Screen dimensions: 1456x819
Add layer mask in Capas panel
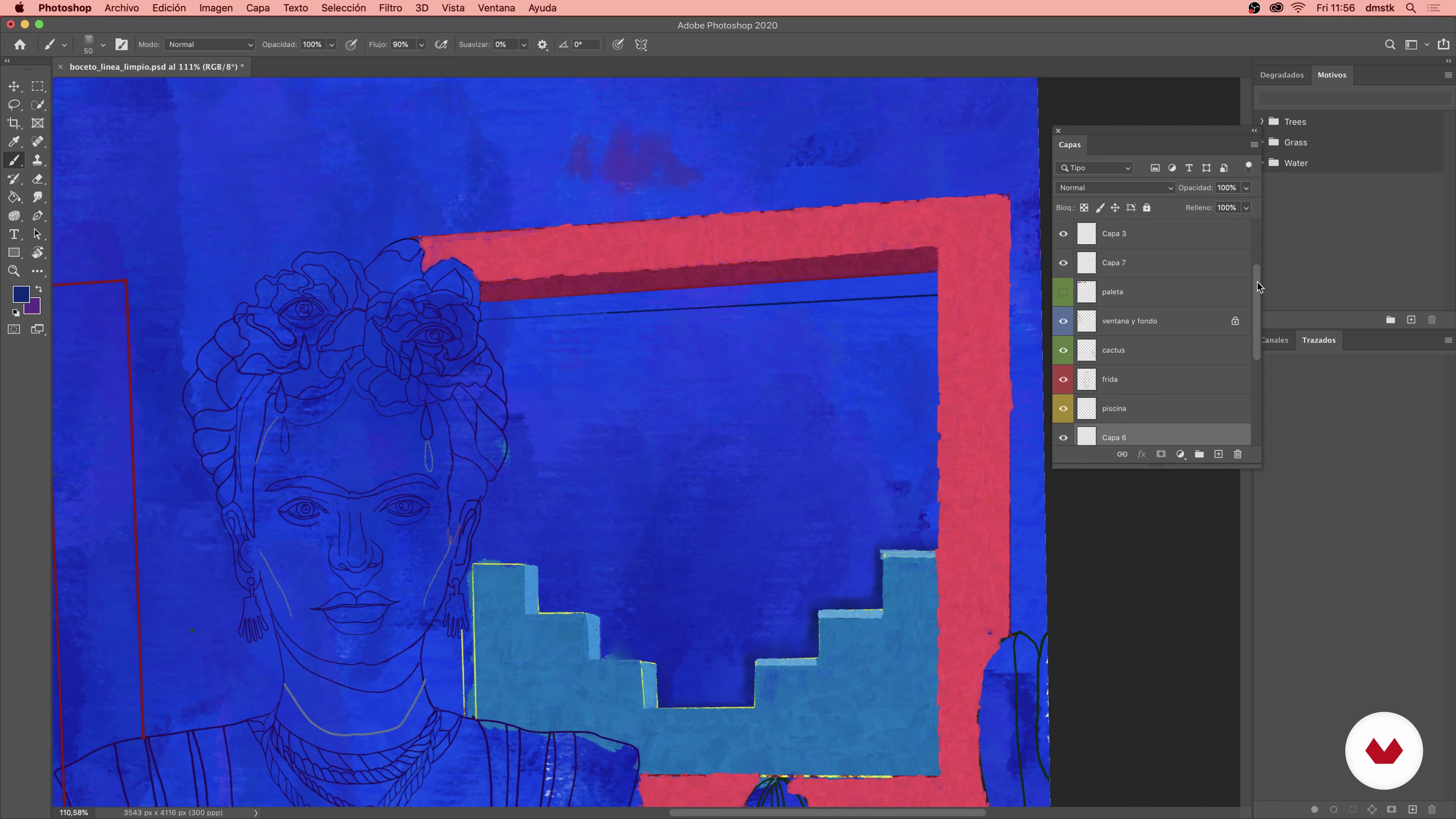coord(1161,455)
